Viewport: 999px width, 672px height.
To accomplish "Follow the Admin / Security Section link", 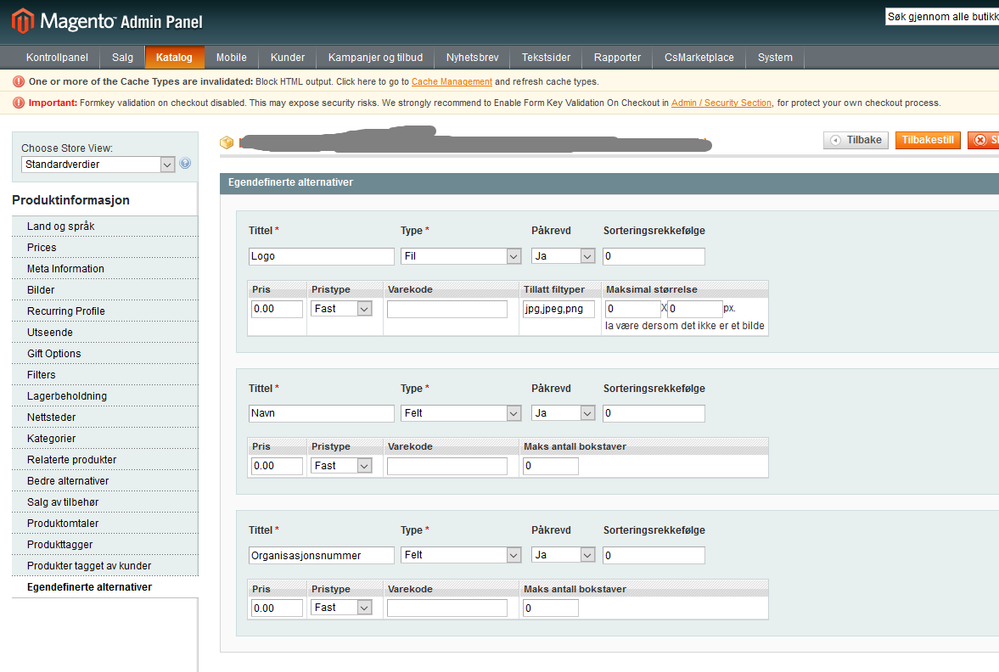I will [x=721, y=103].
